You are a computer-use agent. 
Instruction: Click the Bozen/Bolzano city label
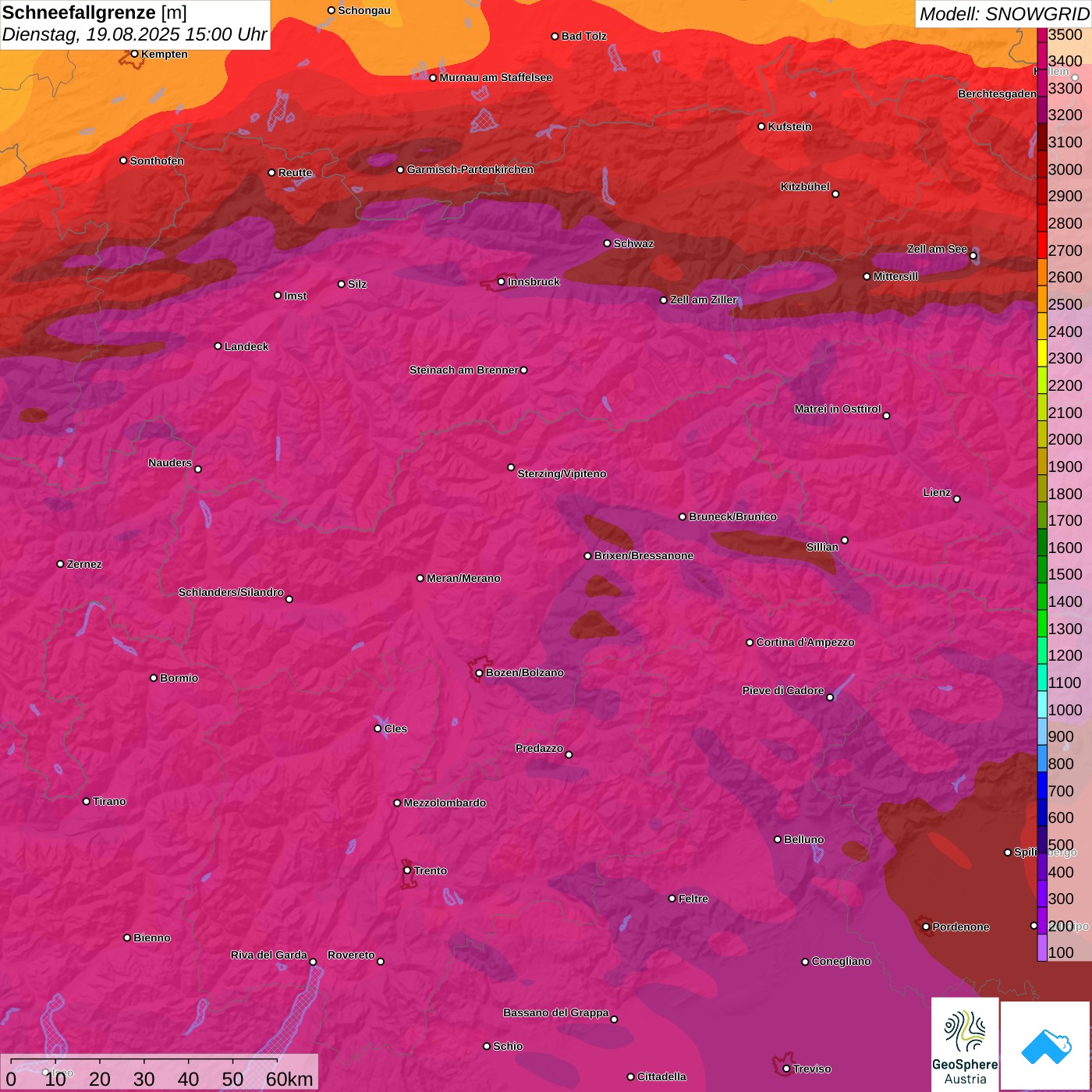524,672
